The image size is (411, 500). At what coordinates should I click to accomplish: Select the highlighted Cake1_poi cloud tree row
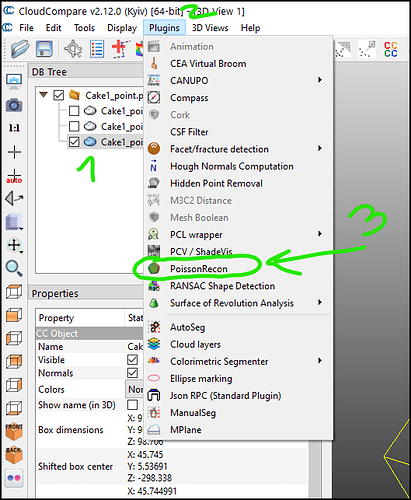pyautogui.click(x=105, y=142)
